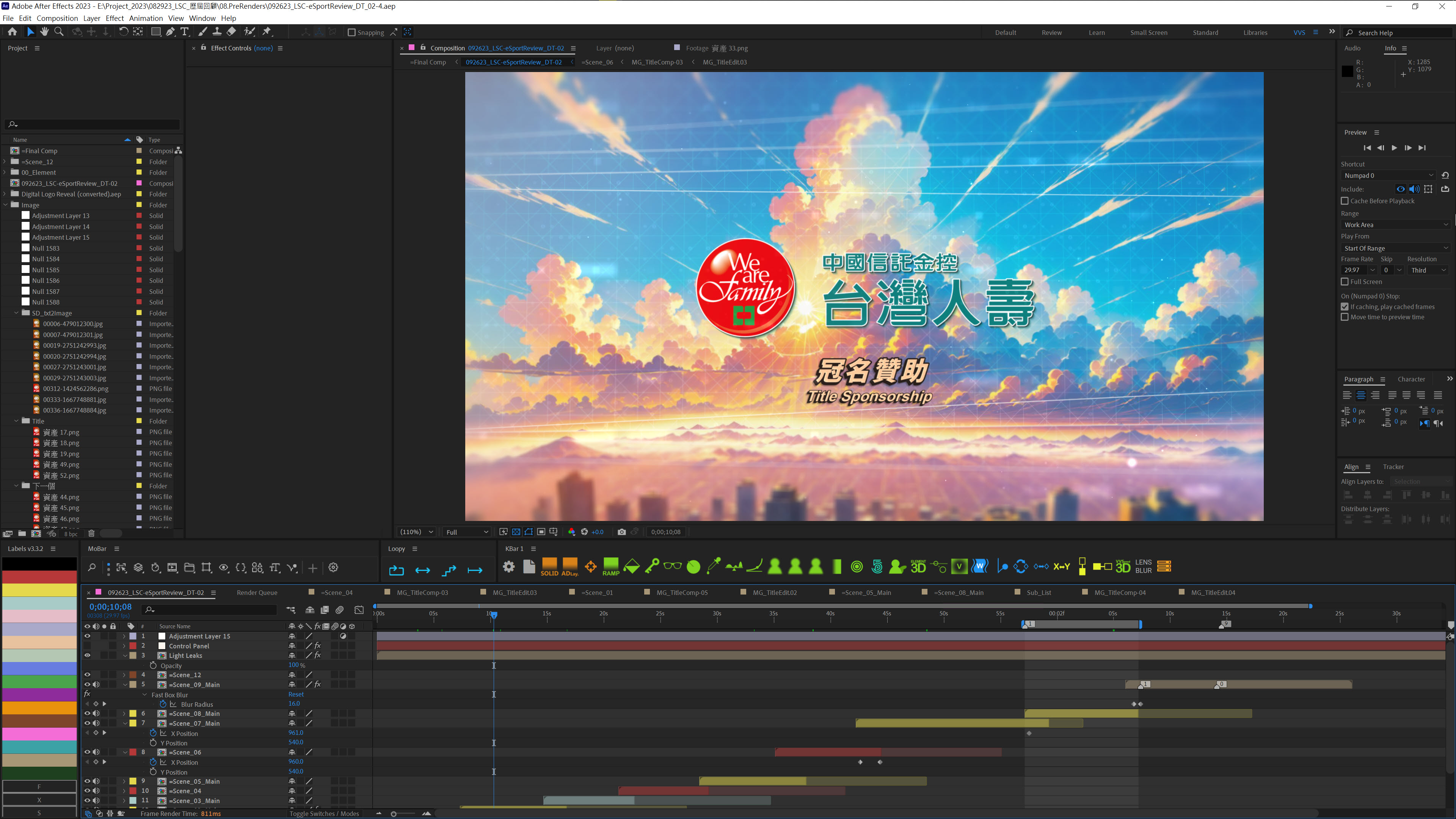The image size is (1456, 819).
Task: Enable the Snapping checkbox
Action: pos(351,33)
